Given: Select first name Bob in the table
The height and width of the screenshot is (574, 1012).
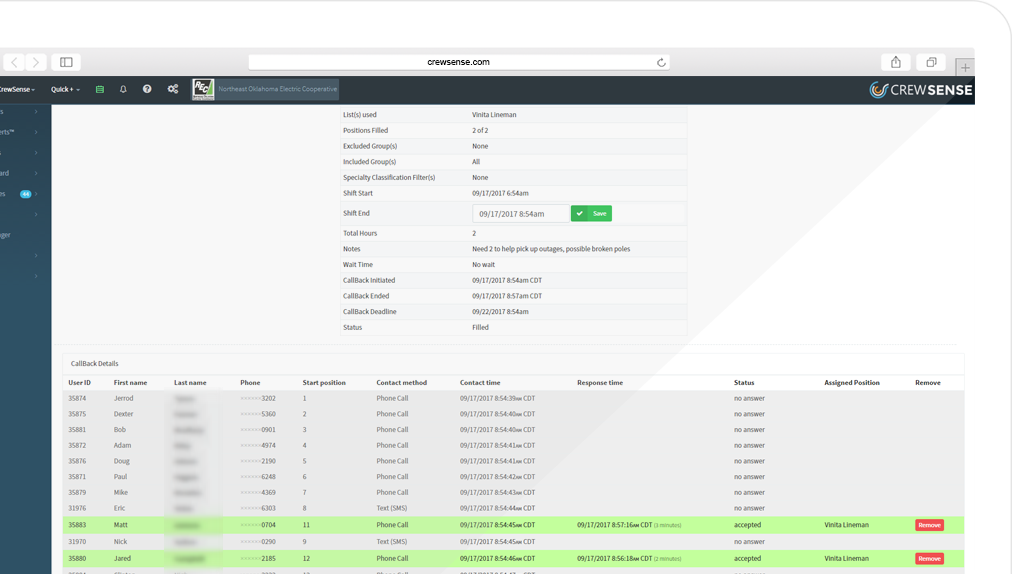Looking at the screenshot, I should click(120, 429).
